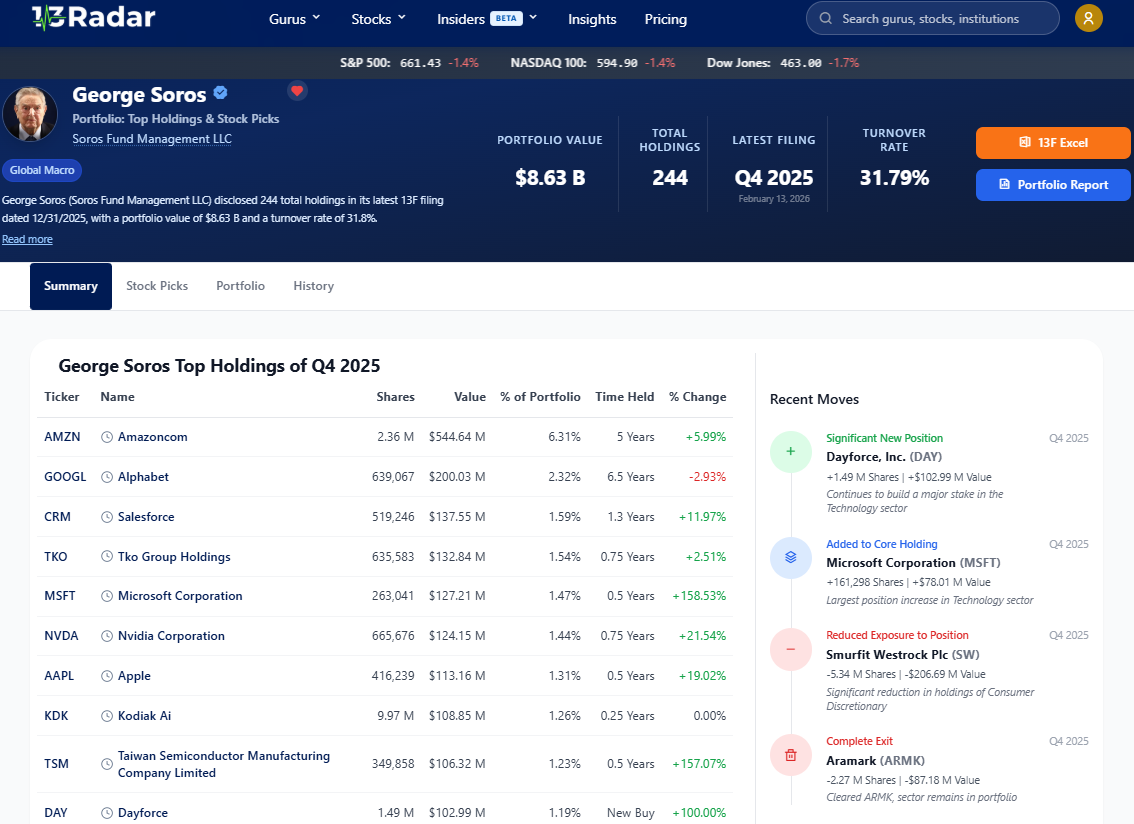
Task: Click George Soros profile photo
Action: 30,114
